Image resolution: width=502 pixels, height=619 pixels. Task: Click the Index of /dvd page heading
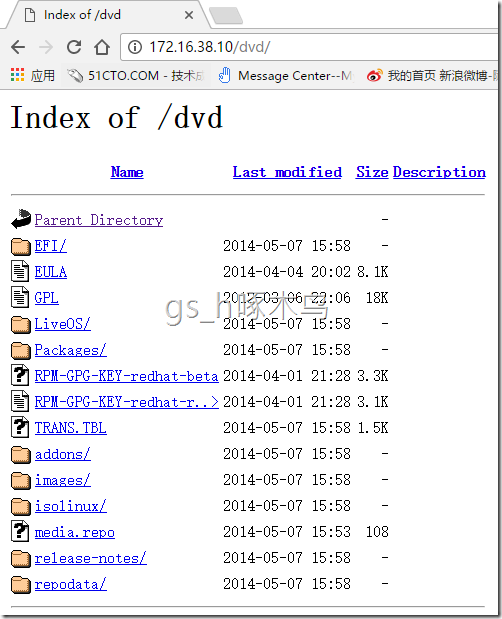(x=117, y=117)
